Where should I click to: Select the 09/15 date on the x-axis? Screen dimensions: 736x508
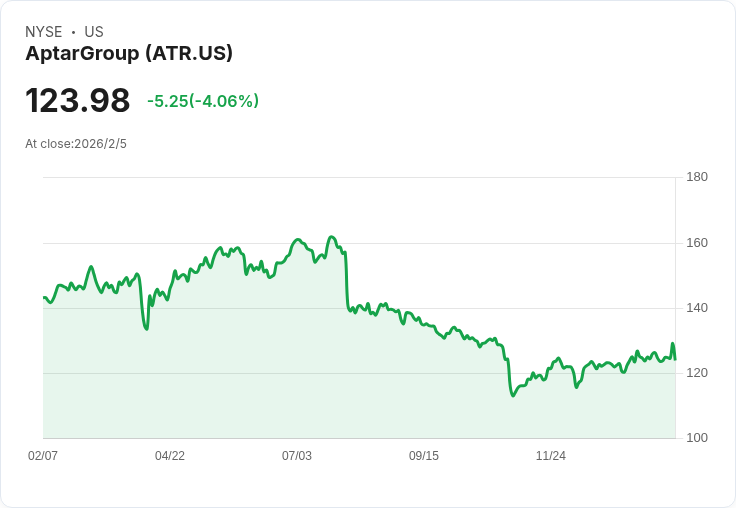pos(424,456)
